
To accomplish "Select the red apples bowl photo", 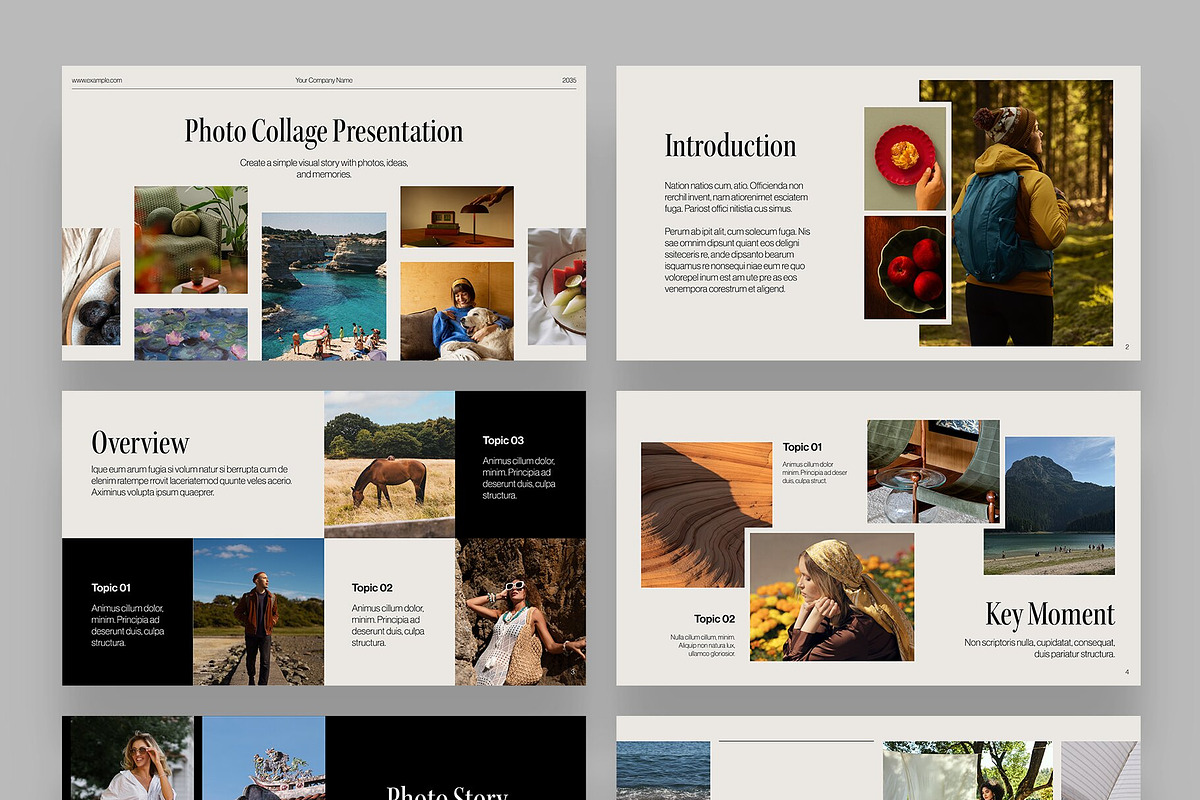I will [905, 268].
